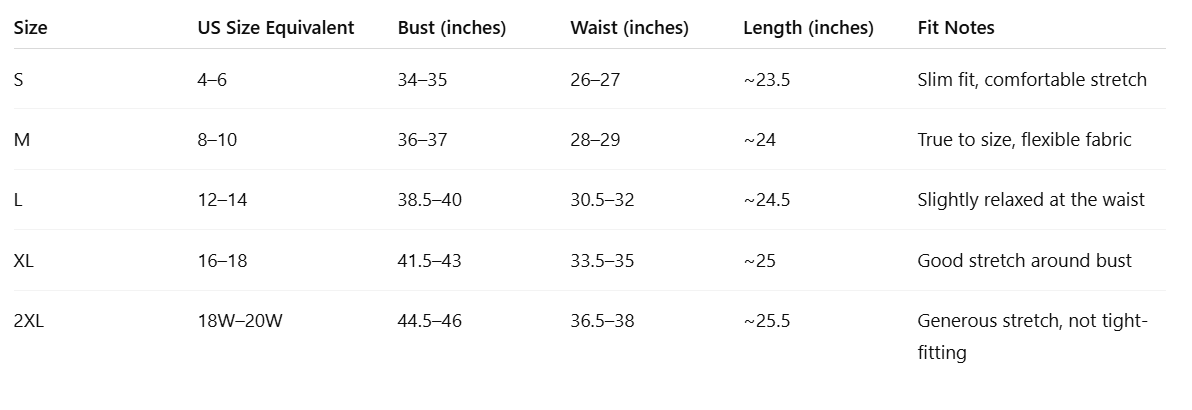
Task: Select the size S row label
Action: (x=19, y=80)
